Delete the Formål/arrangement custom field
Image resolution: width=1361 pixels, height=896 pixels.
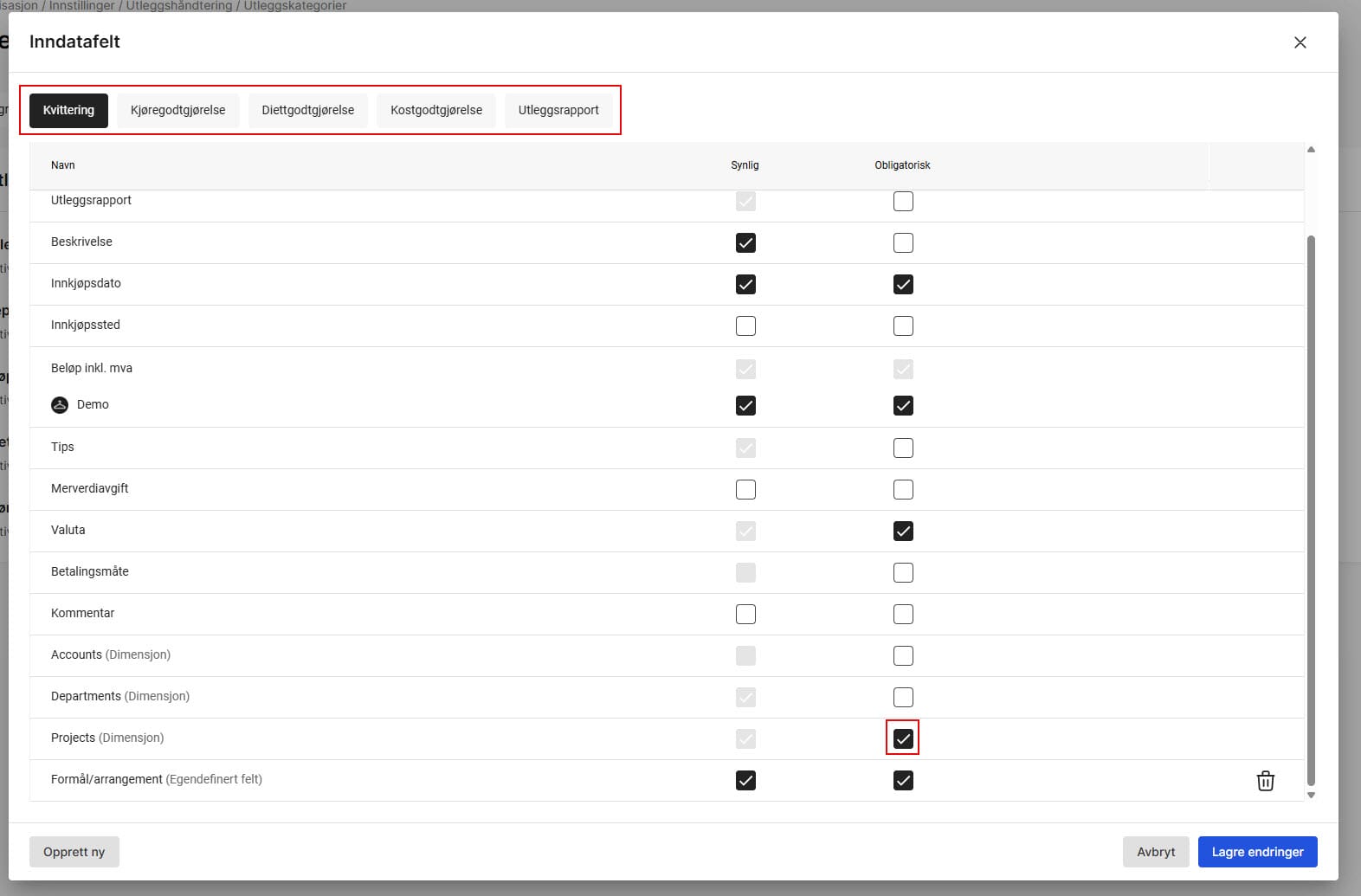[x=1265, y=781]
